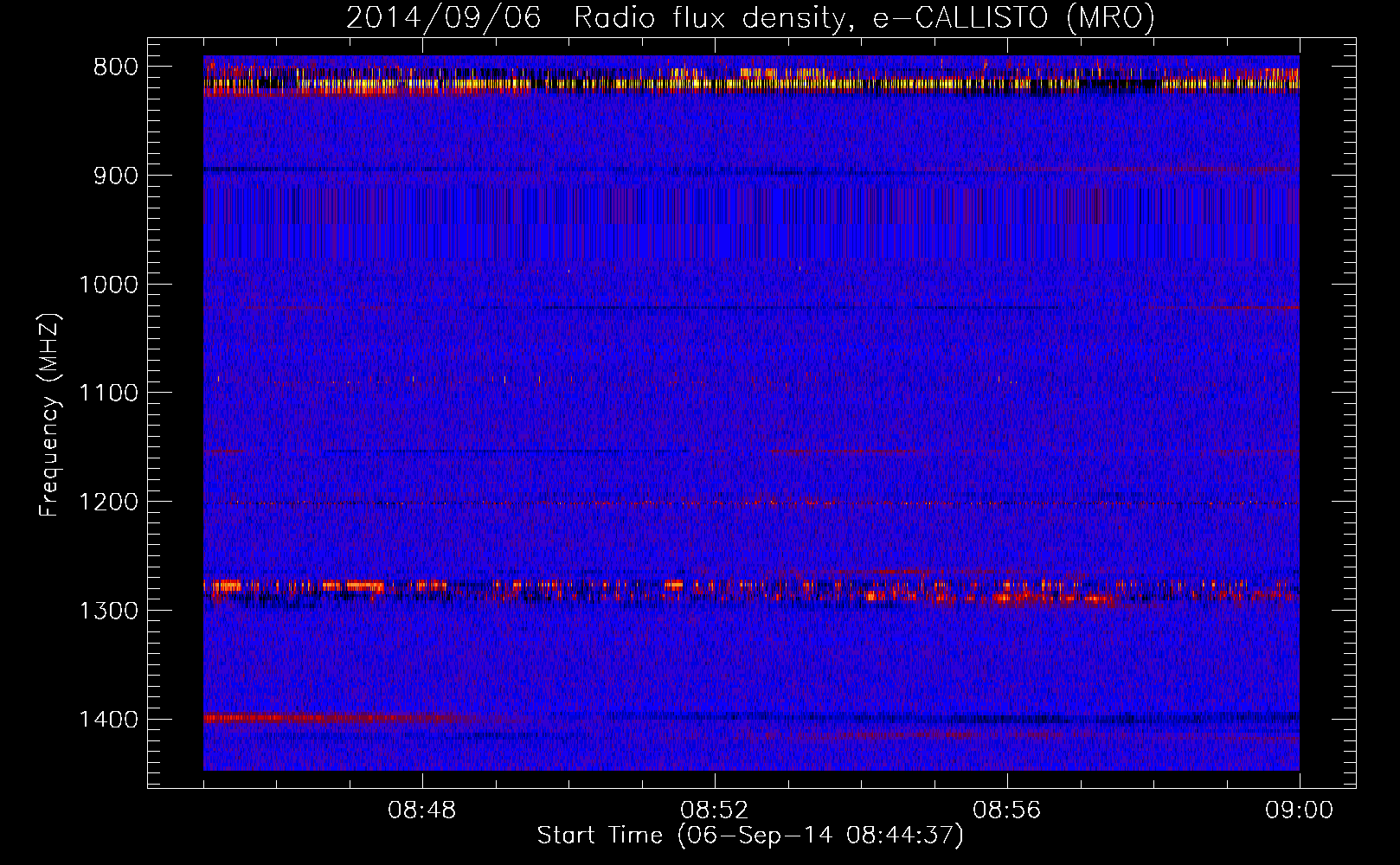This screenshot has height=865, width=1400.
Task: Click the 1000 frequency tick label
Action: tap(108, 285)
